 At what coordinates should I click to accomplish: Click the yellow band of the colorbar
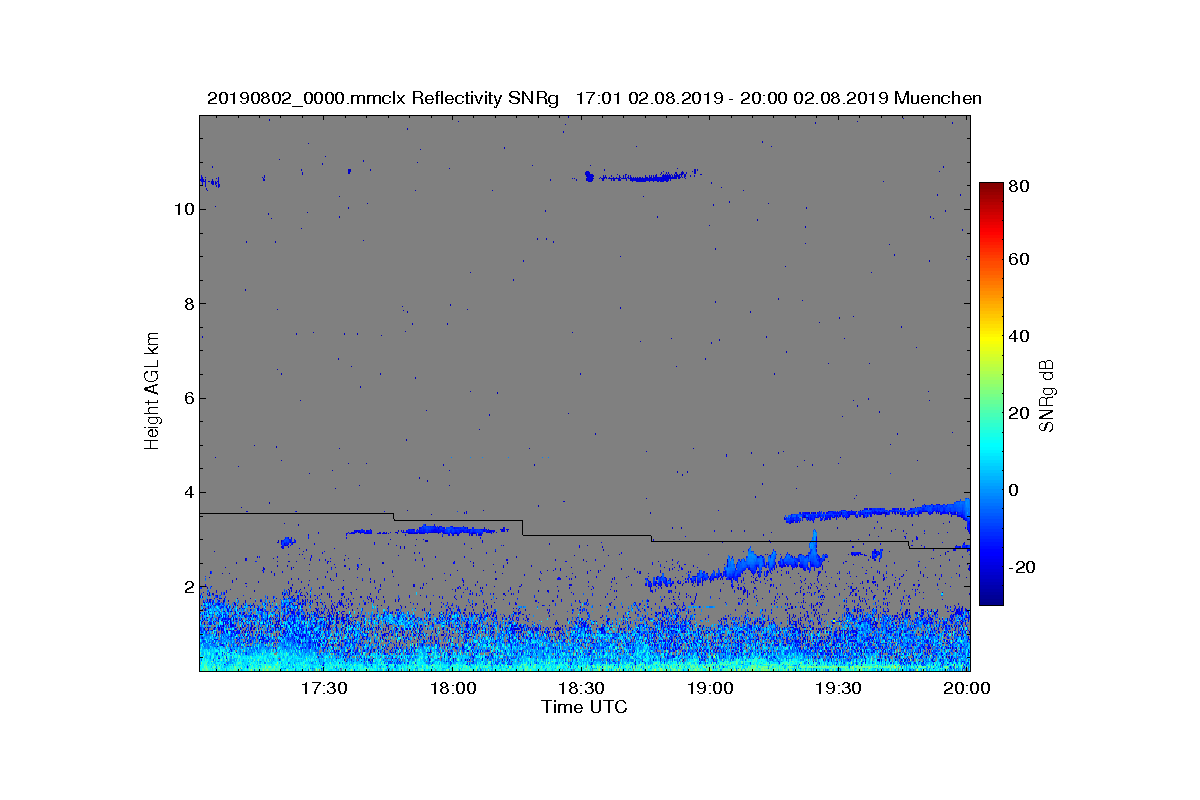991,340
